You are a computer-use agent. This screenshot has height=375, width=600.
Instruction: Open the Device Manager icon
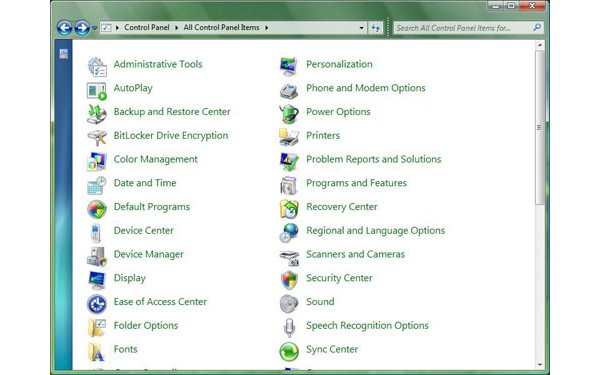point(97,256)
